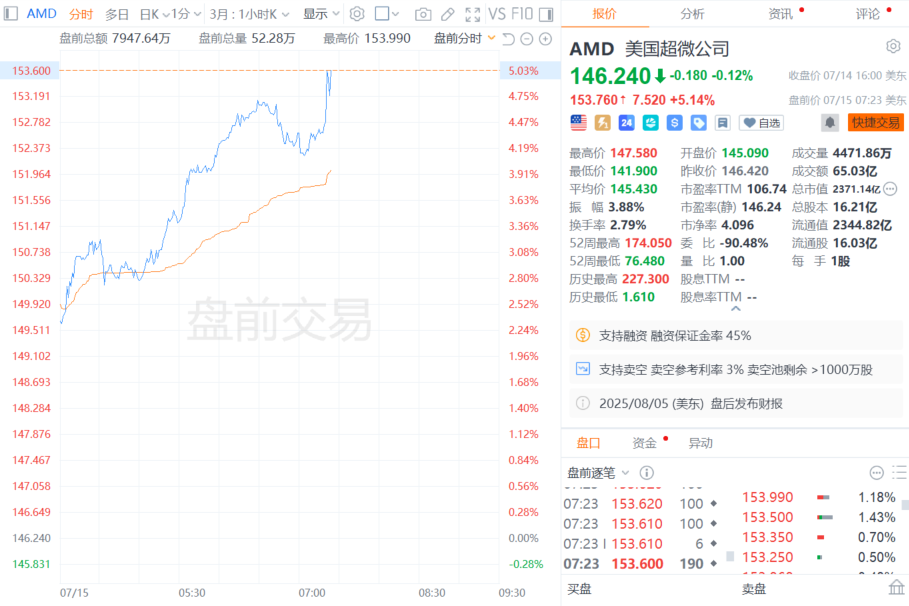Select the 多日 multi-day chart tab
This screenshot has height=606, width=909.
[117, 14]
